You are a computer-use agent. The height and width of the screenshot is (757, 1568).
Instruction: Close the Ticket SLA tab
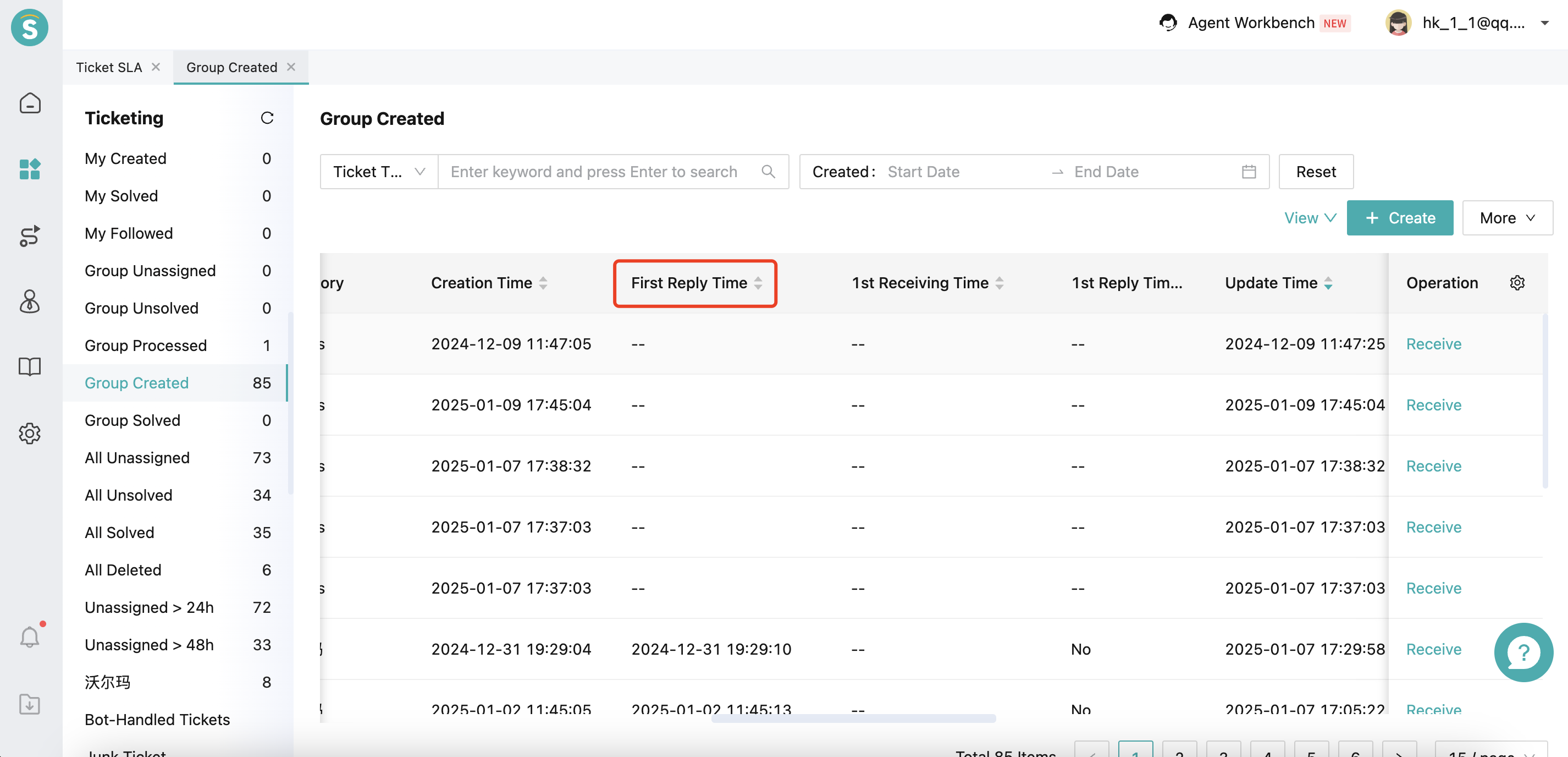coord(156,67)
